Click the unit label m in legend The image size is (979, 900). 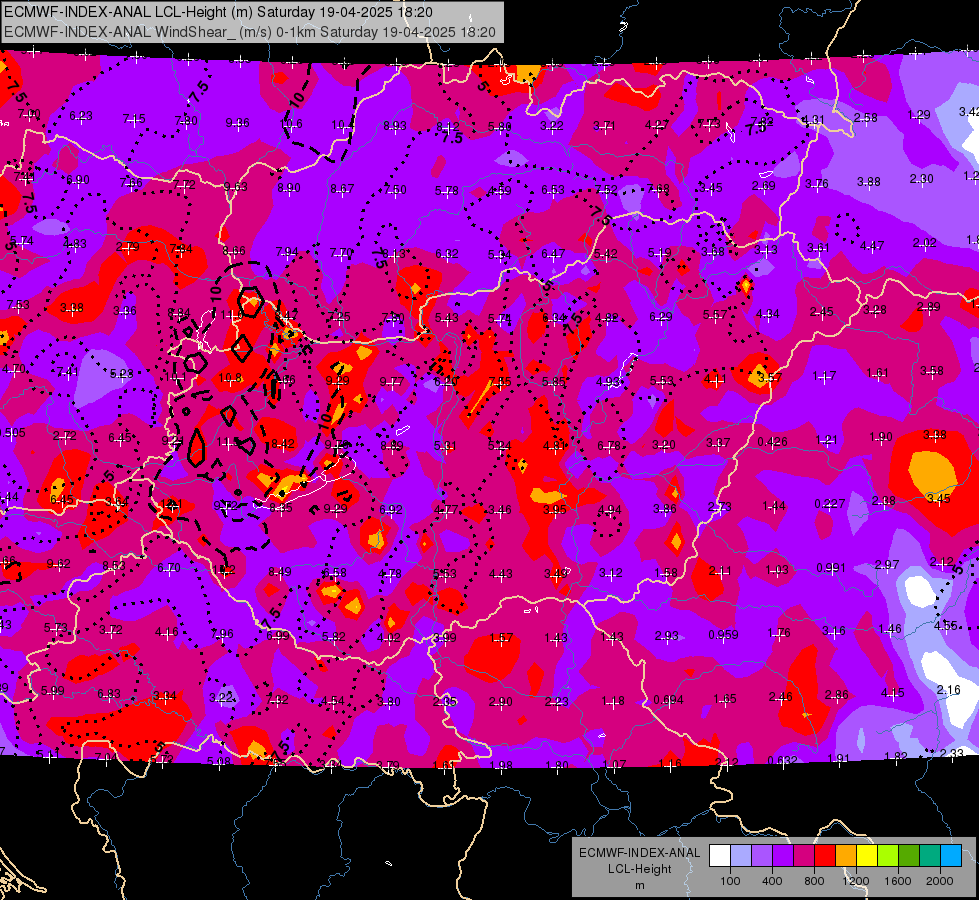639,885
